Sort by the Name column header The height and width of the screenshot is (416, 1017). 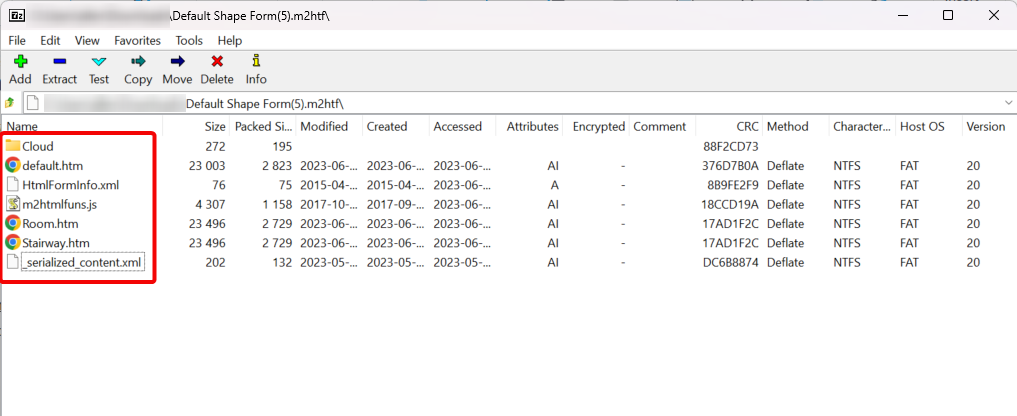point(82,127)
